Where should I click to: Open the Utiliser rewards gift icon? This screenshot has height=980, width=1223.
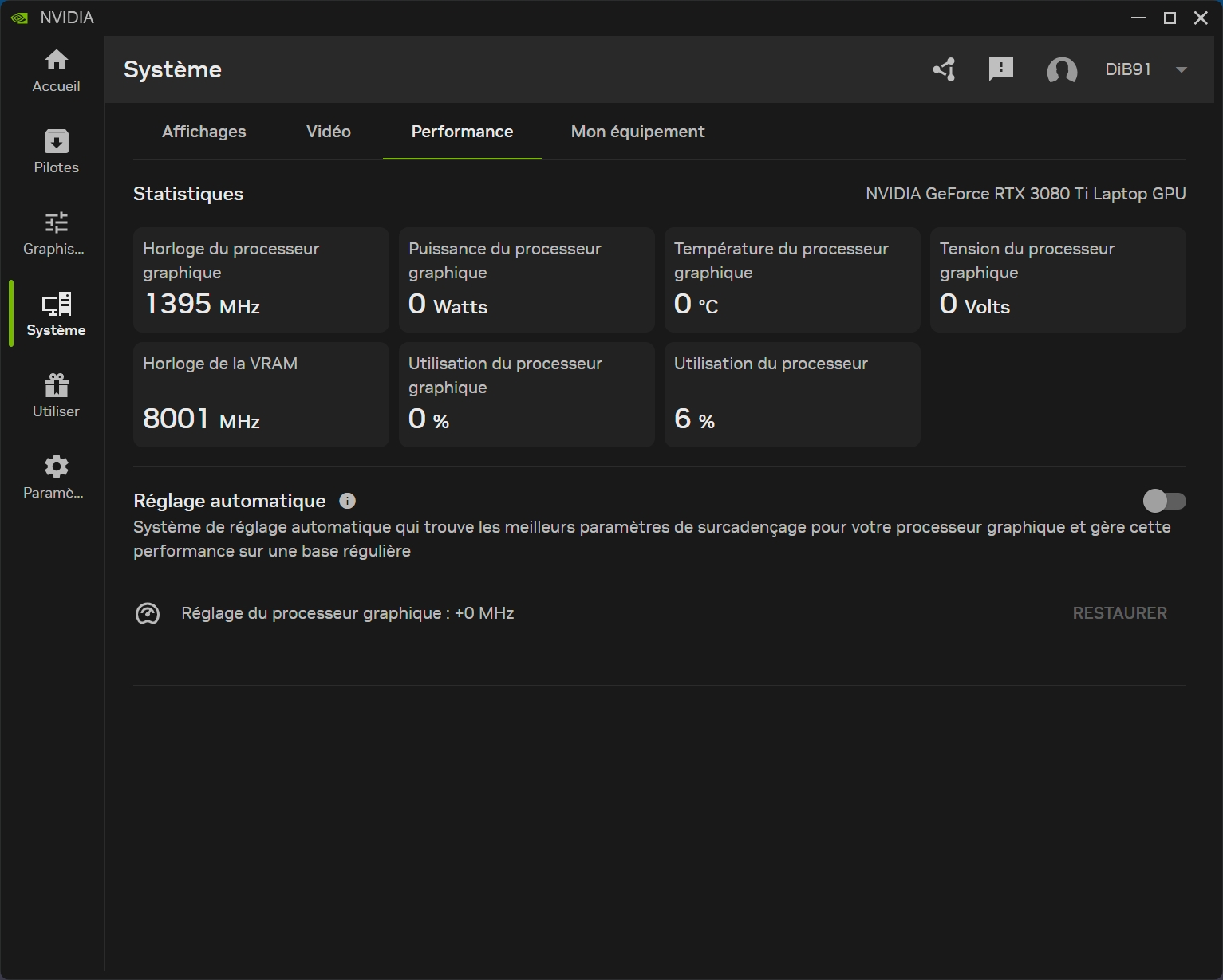pyautogui.click(x=56, y=385)
